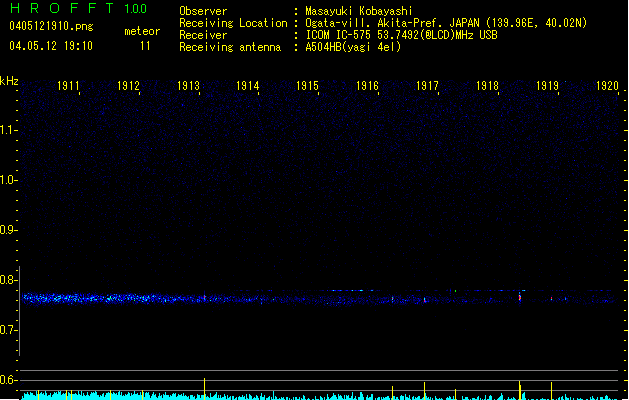Viewport: 629px width, 400px height.
Task: Click the meteor count 11
Action: pos(145,46)
